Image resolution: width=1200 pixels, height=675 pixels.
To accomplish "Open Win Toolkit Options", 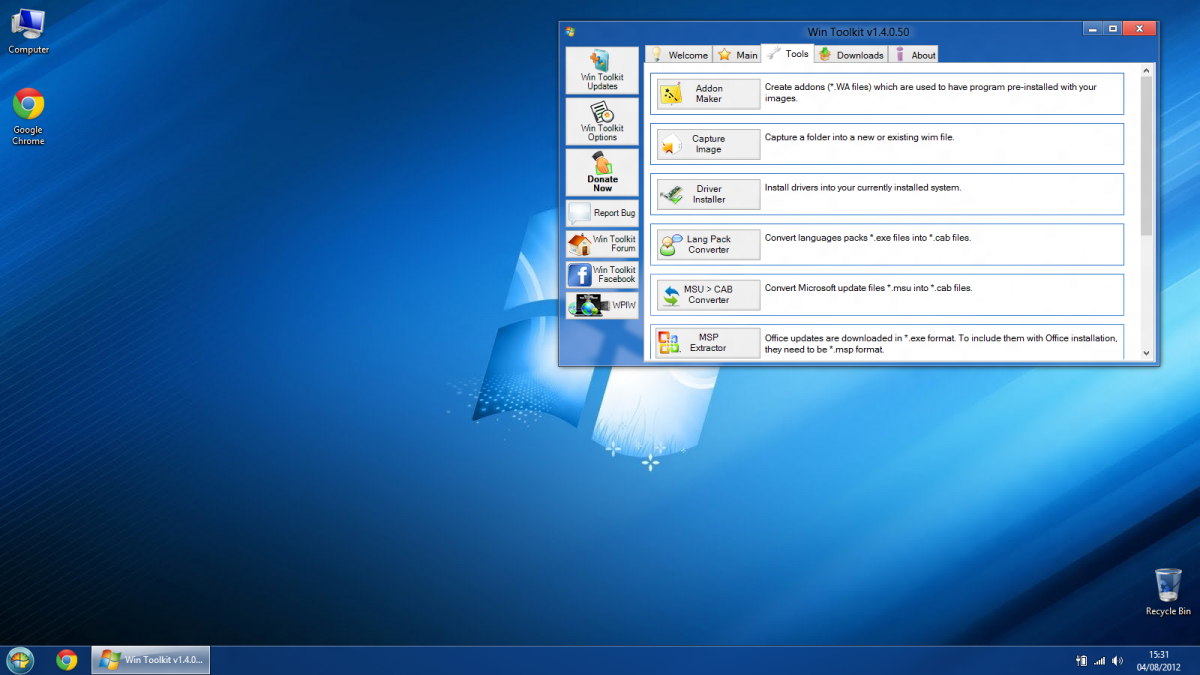I will pos(602,121).
